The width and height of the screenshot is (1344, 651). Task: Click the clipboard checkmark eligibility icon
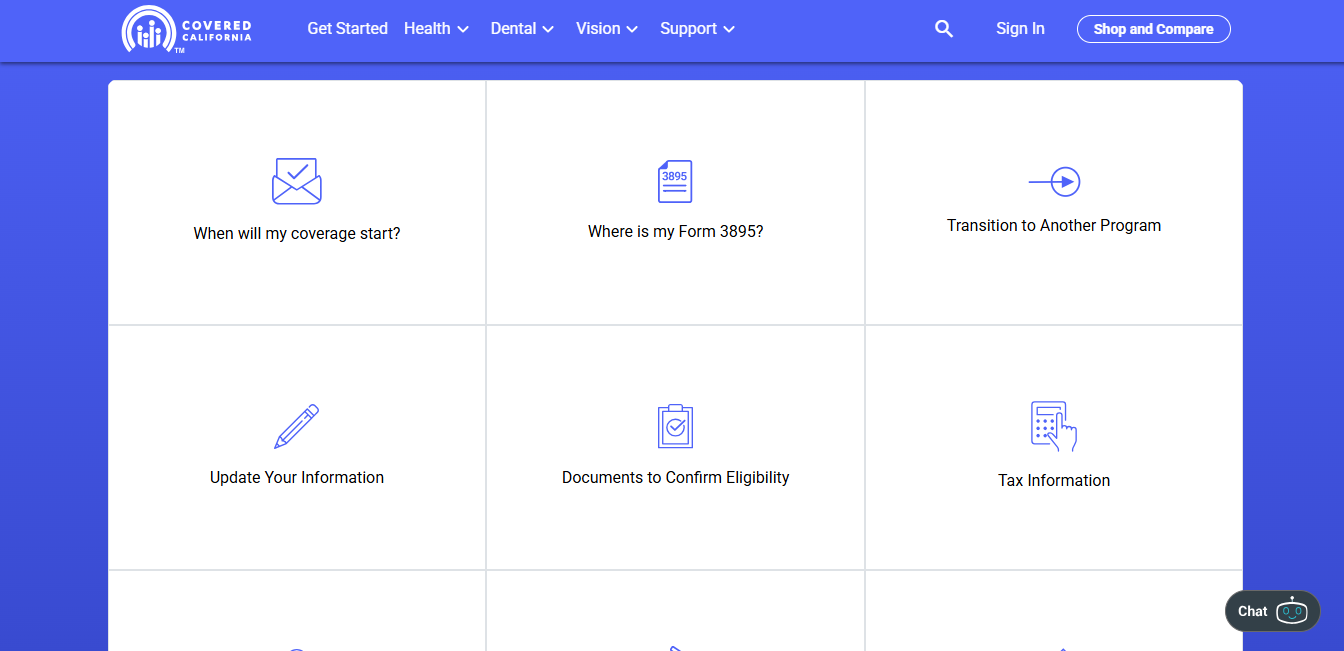pos(675,426)
